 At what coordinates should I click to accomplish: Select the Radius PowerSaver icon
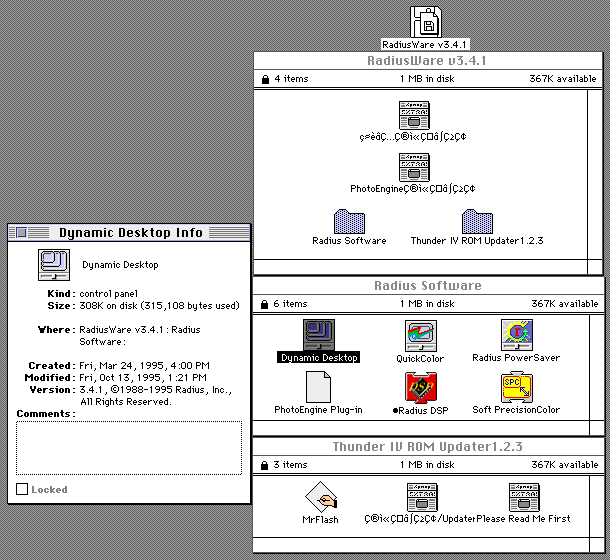pos(517,335)
